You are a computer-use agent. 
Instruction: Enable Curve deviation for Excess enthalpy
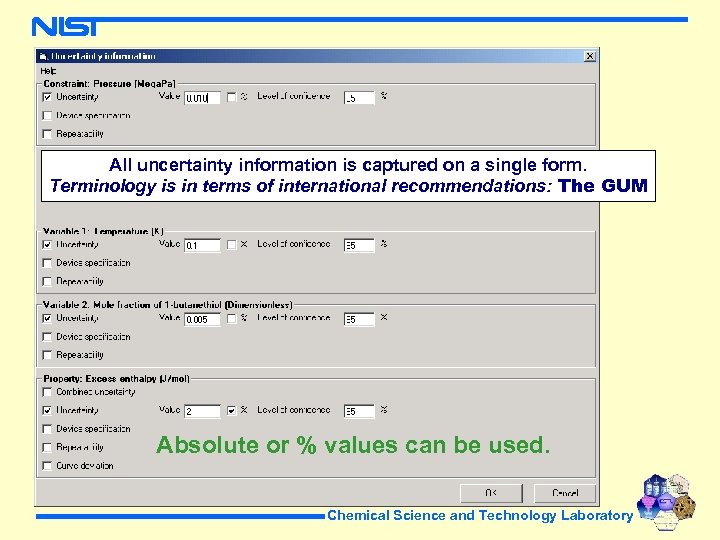pos(47,466)
